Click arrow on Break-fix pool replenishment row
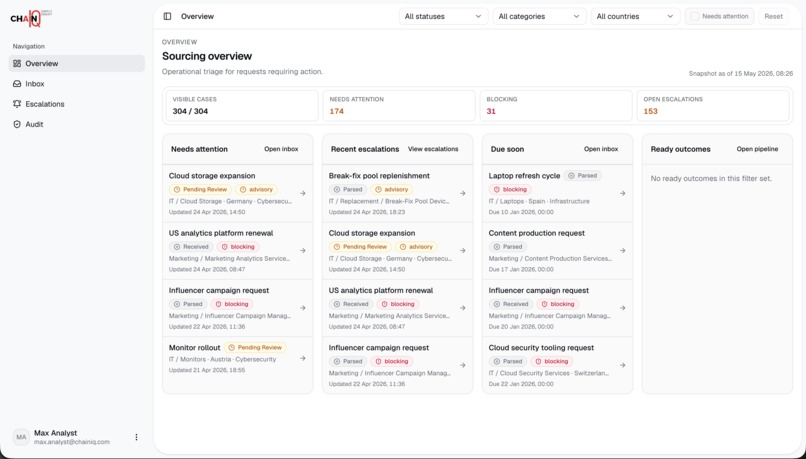Screen dimensions: 806x459 tap(463, 193)
